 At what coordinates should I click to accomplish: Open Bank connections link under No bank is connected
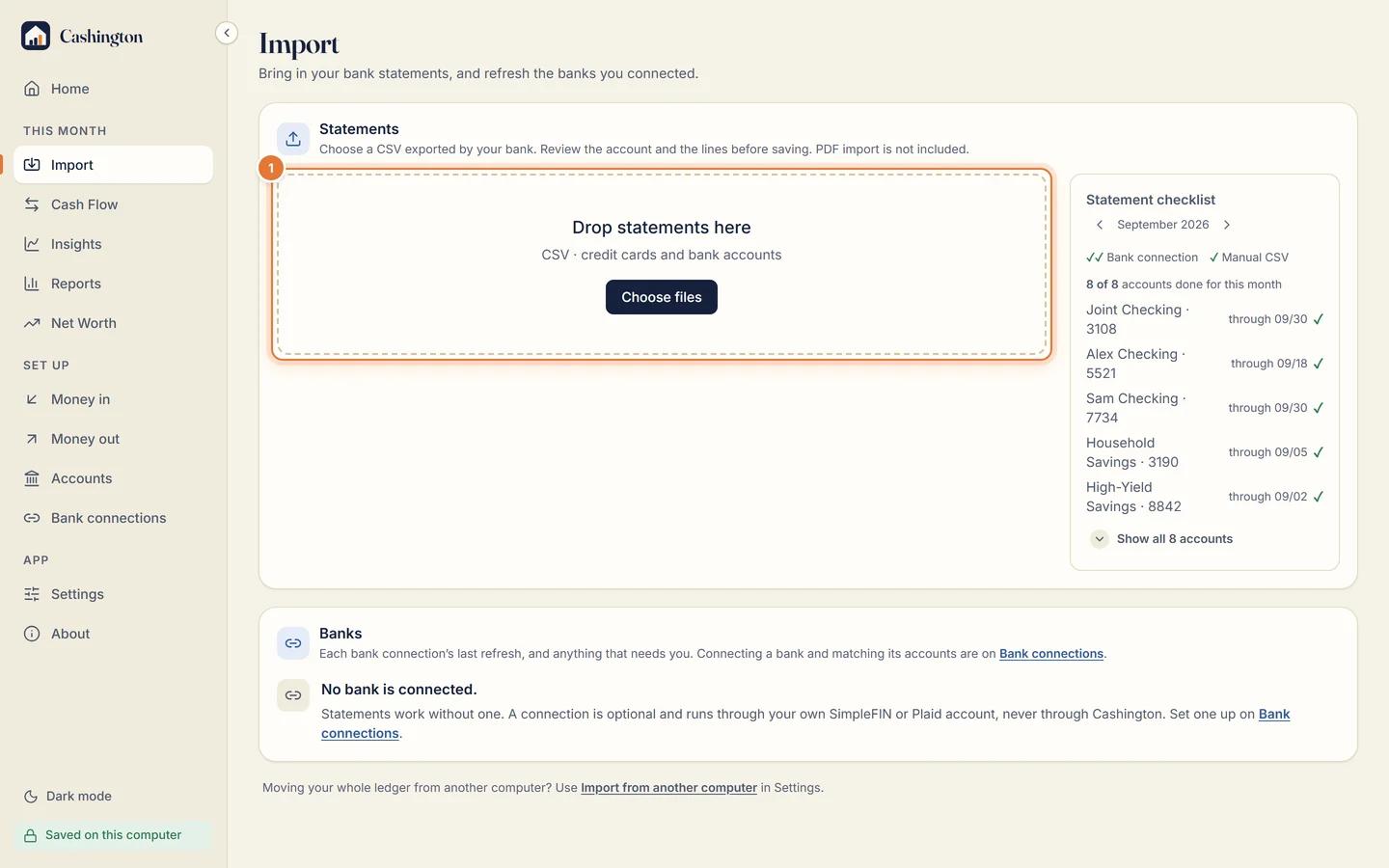[x=805, y=723]
